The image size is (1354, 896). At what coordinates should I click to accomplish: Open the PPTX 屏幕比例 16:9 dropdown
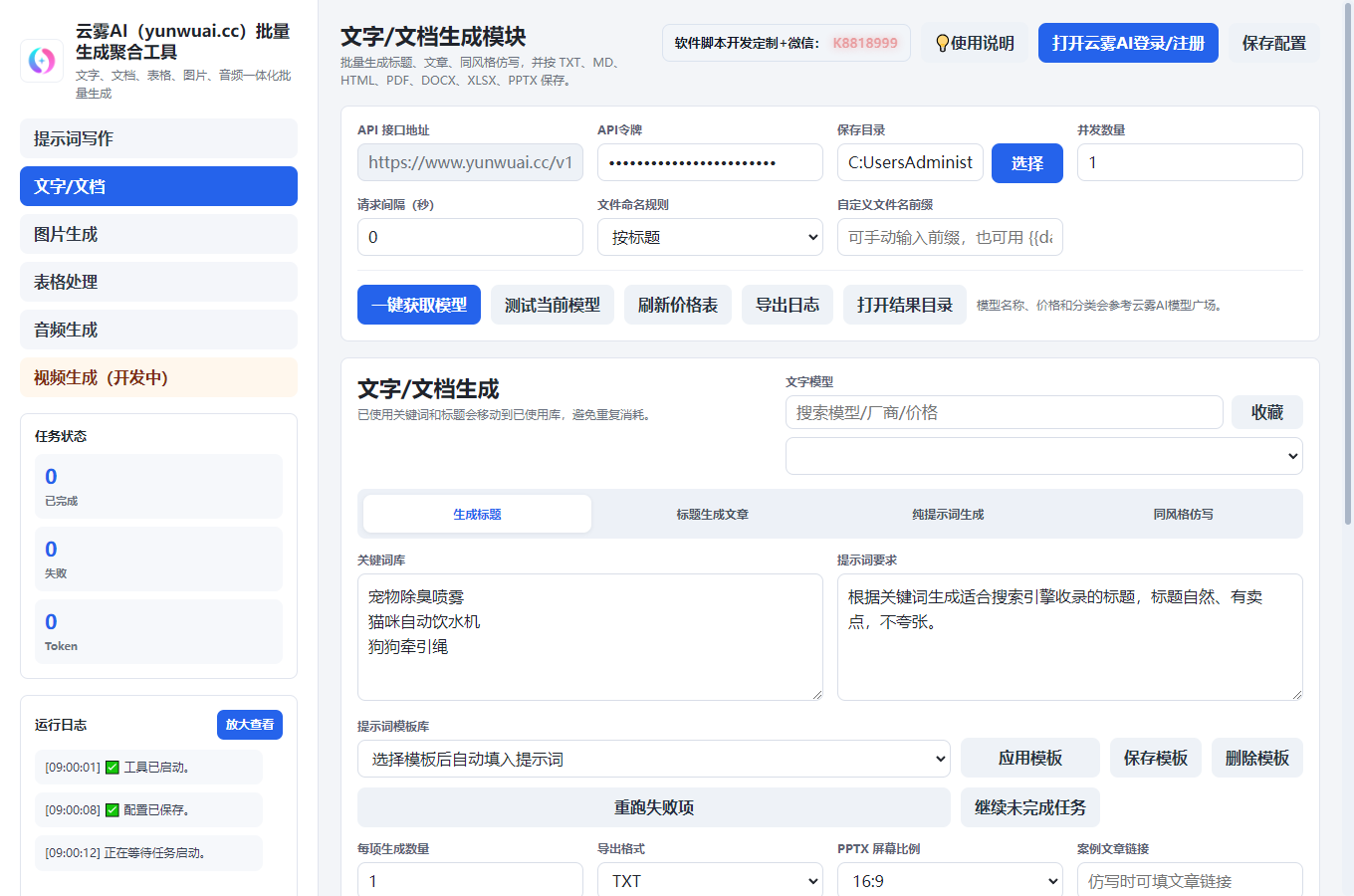pos(950,880)
